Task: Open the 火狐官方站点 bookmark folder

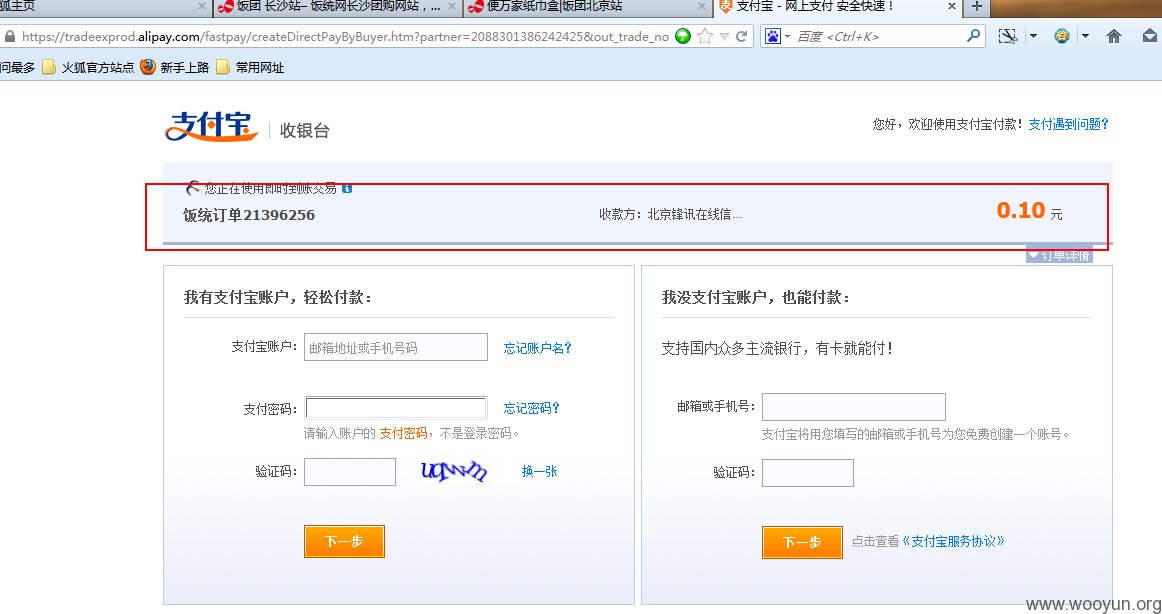Action: click(x=87, y=67)
